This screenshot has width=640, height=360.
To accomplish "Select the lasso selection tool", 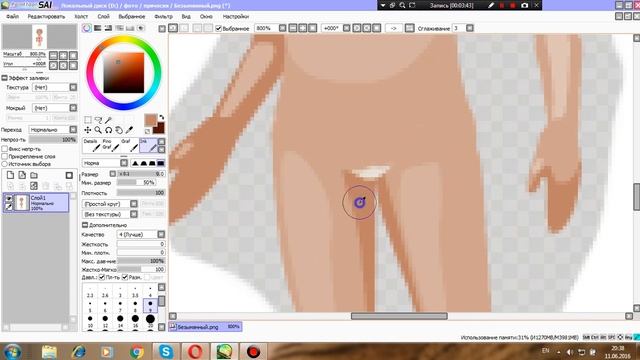I will [x=98, y=120].
